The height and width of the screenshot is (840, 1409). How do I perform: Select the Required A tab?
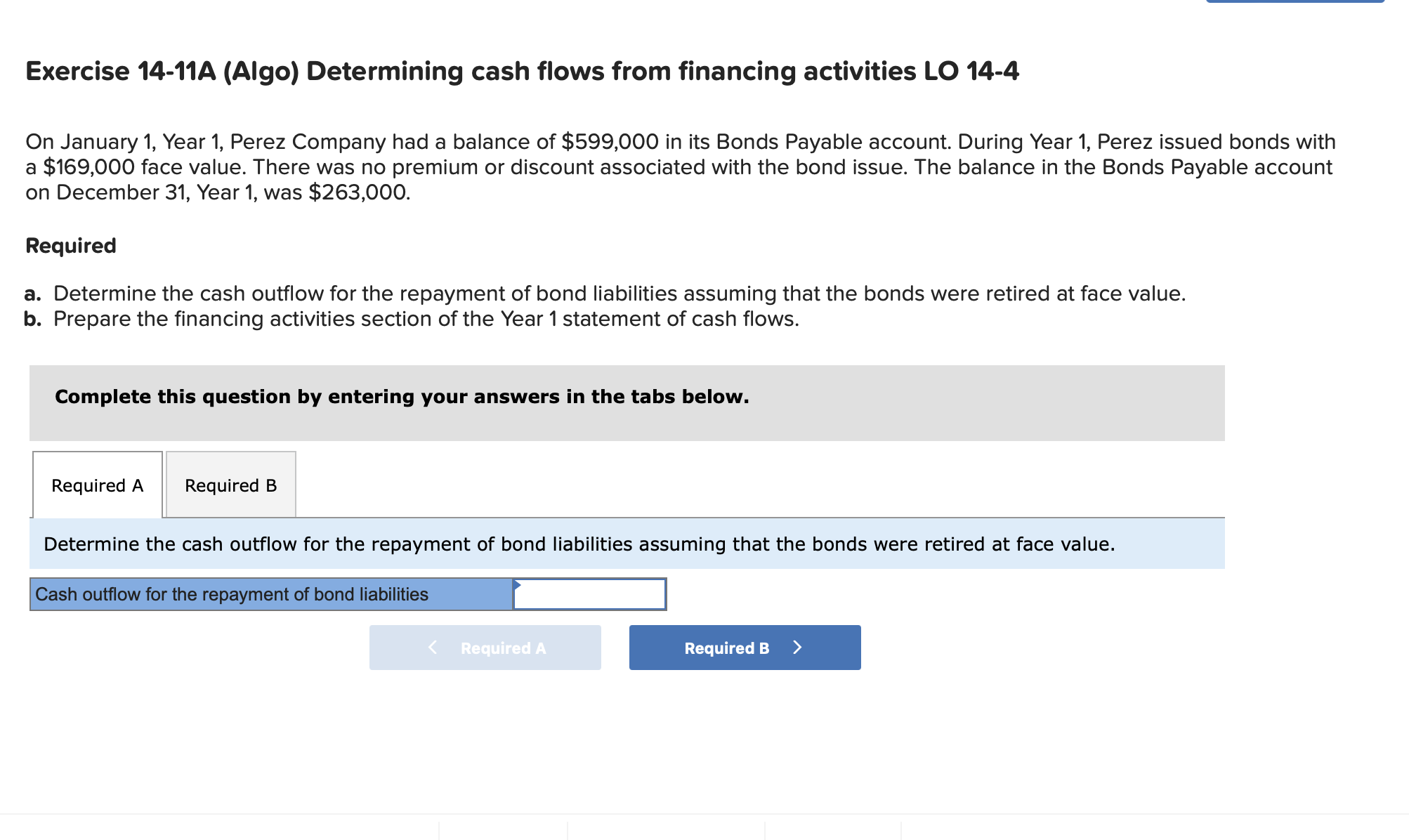[96, 485]
